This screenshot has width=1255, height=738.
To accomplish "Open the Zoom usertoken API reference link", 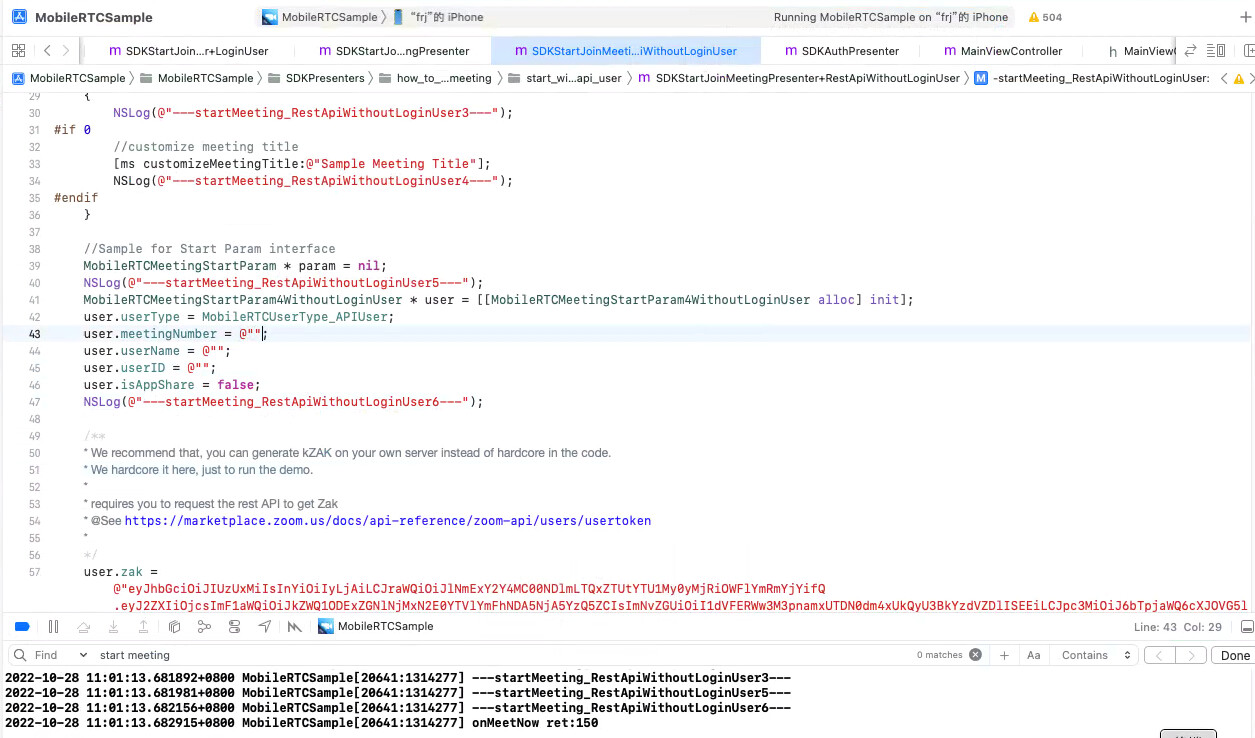I will coord(388,521).
